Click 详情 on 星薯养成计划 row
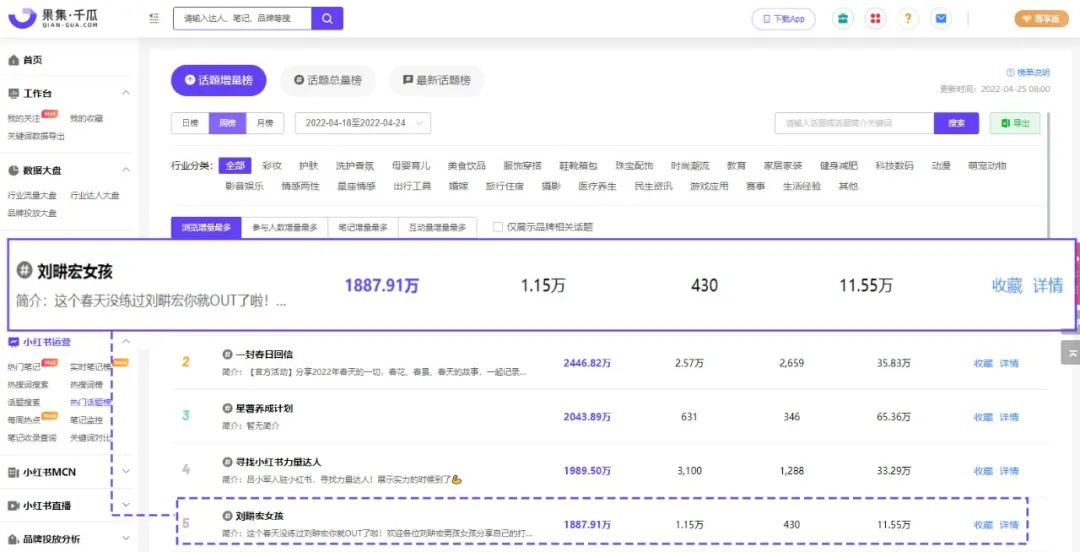 pyautogui.click(x=1009, y=417)
